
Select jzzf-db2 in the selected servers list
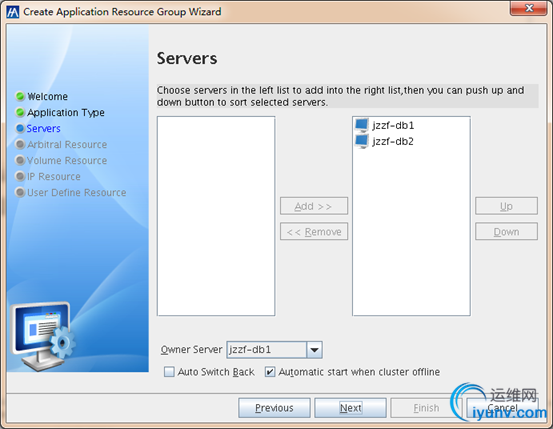[x=393, y=141]
